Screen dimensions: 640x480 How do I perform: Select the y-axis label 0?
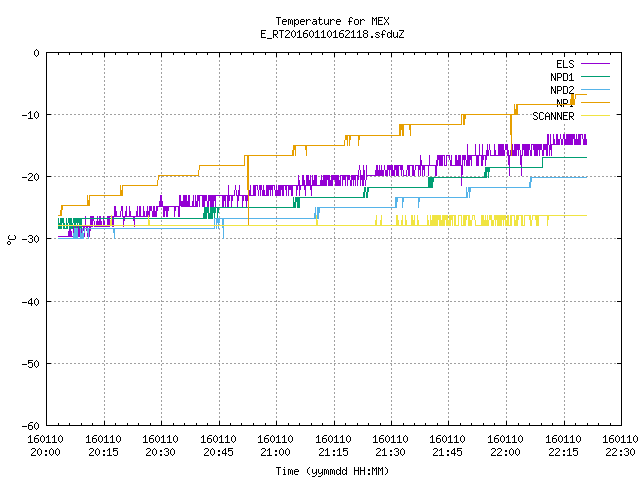37,53
